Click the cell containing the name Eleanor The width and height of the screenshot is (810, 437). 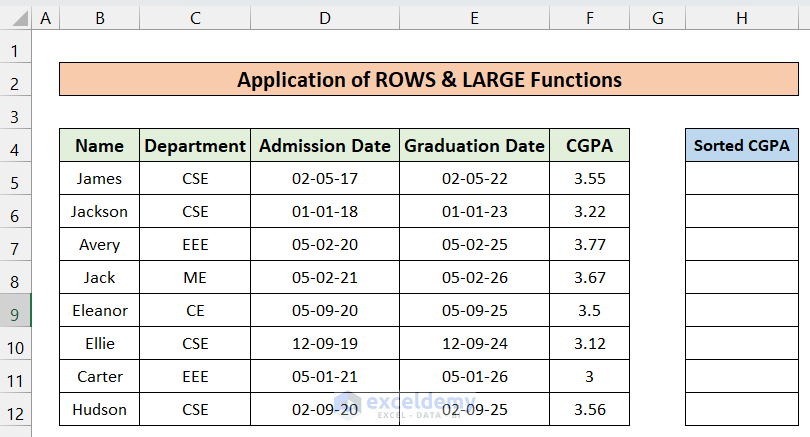99,311
